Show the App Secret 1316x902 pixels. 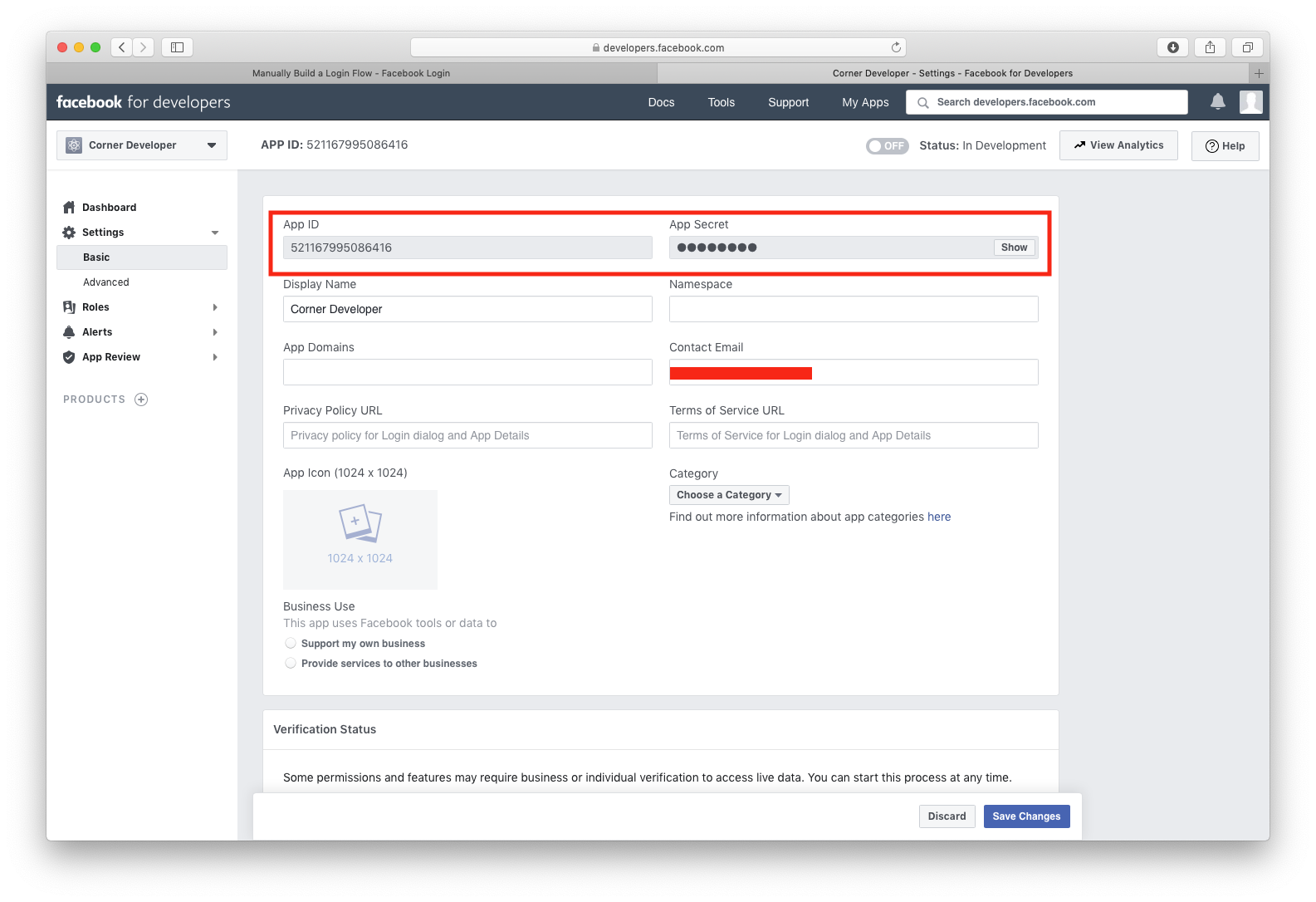(x=1014, y=248)
